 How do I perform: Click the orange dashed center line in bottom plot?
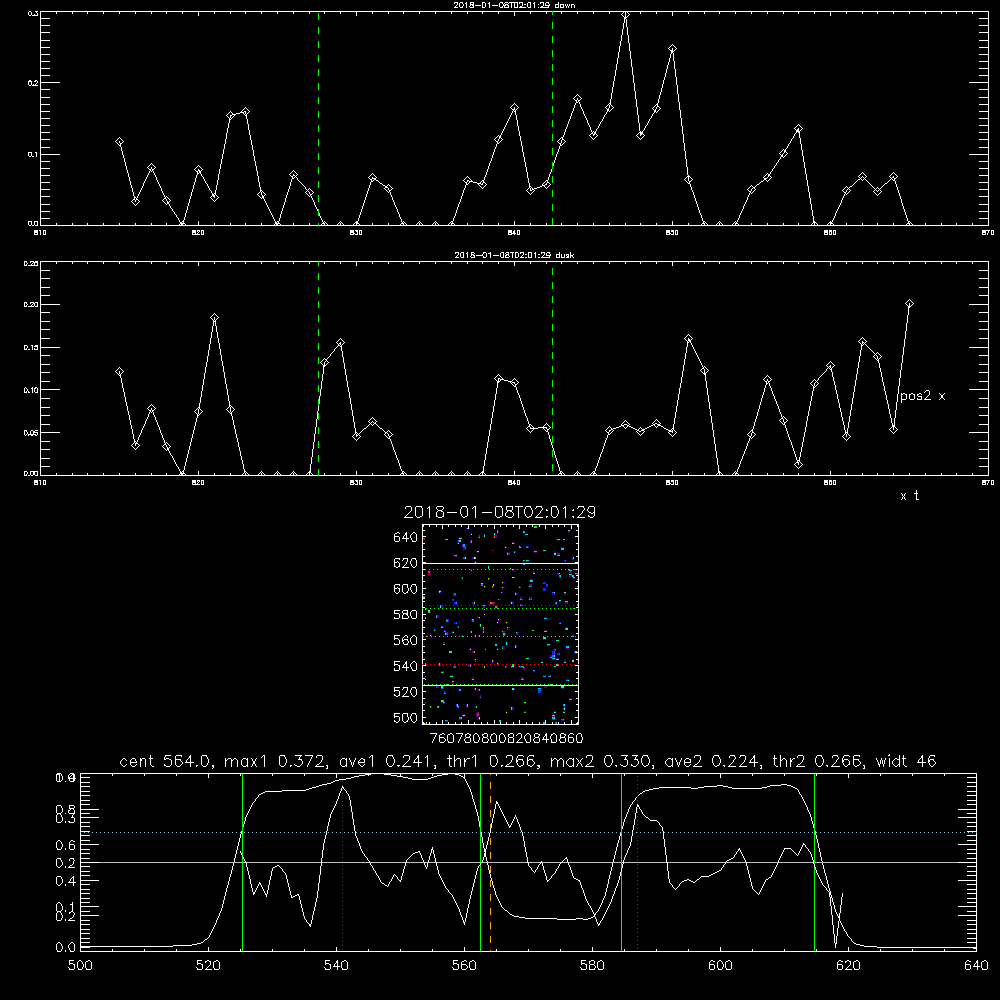490,861
